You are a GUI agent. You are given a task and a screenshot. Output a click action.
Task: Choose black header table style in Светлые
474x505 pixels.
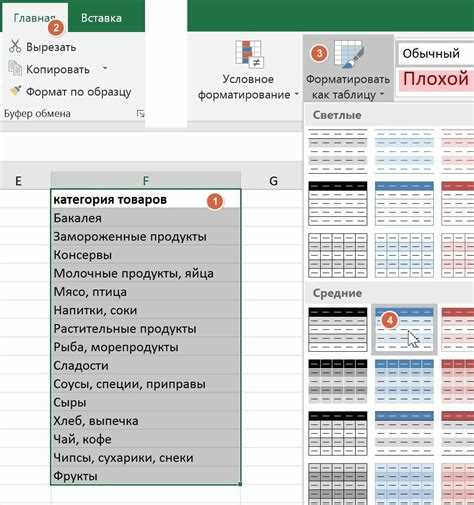click(x=338, y=203)
